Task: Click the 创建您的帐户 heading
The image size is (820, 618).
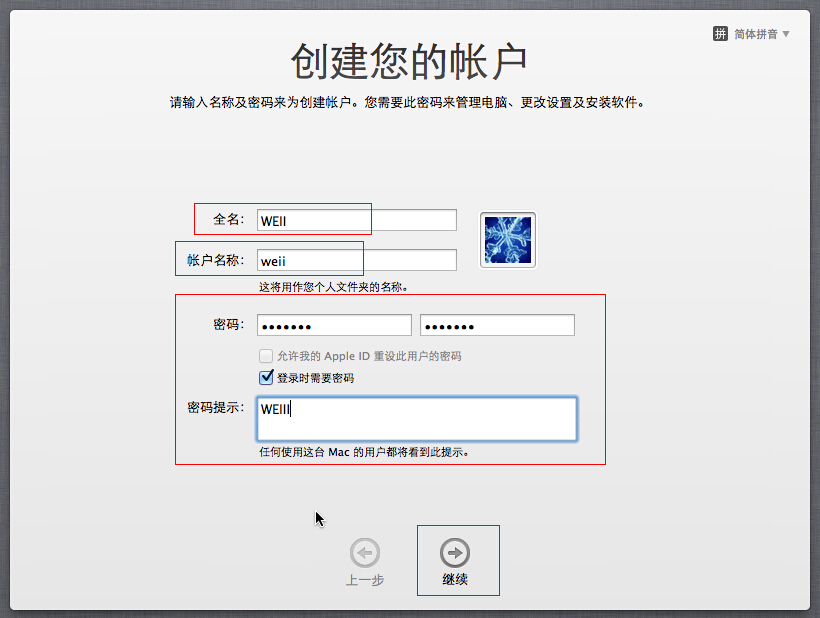Action: click(x=409, y=62)
